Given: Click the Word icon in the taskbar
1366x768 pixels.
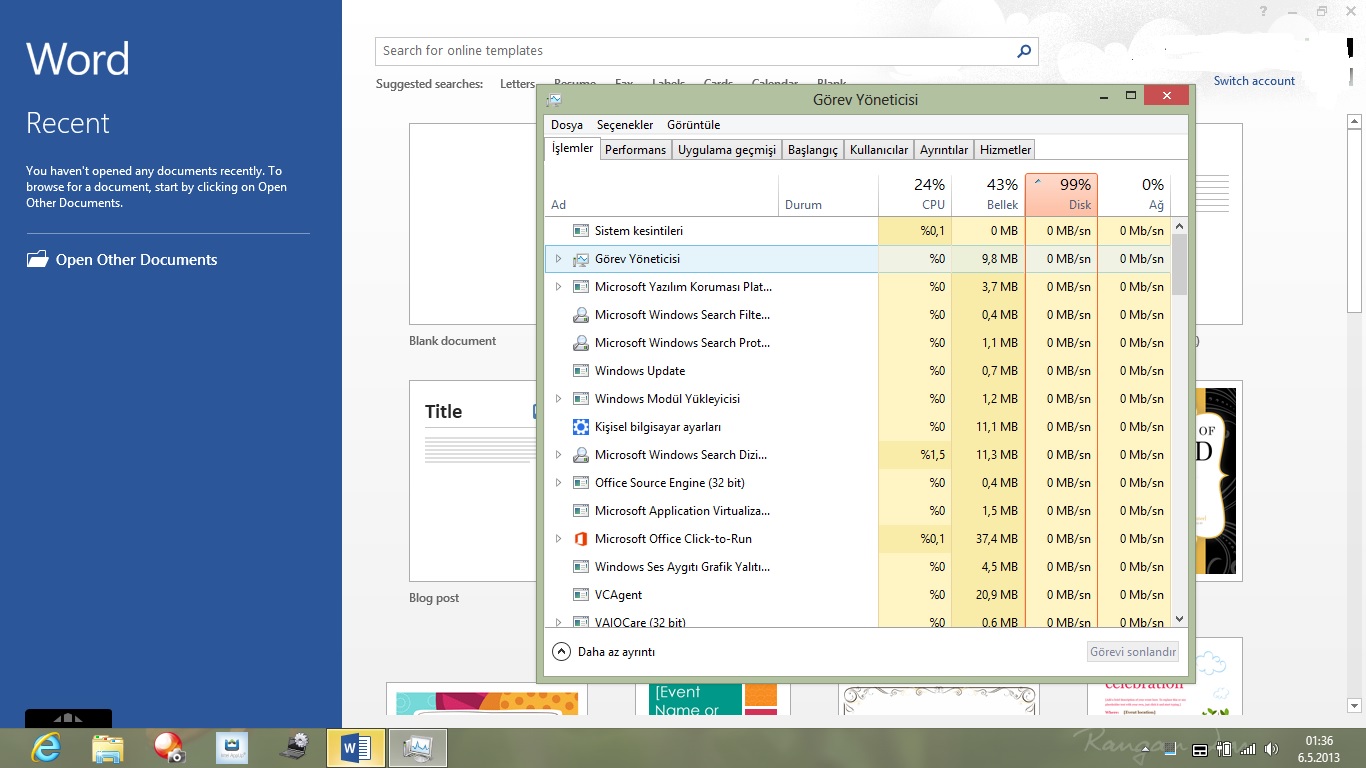Looking at the screenshot, I should tap(356, 748).
